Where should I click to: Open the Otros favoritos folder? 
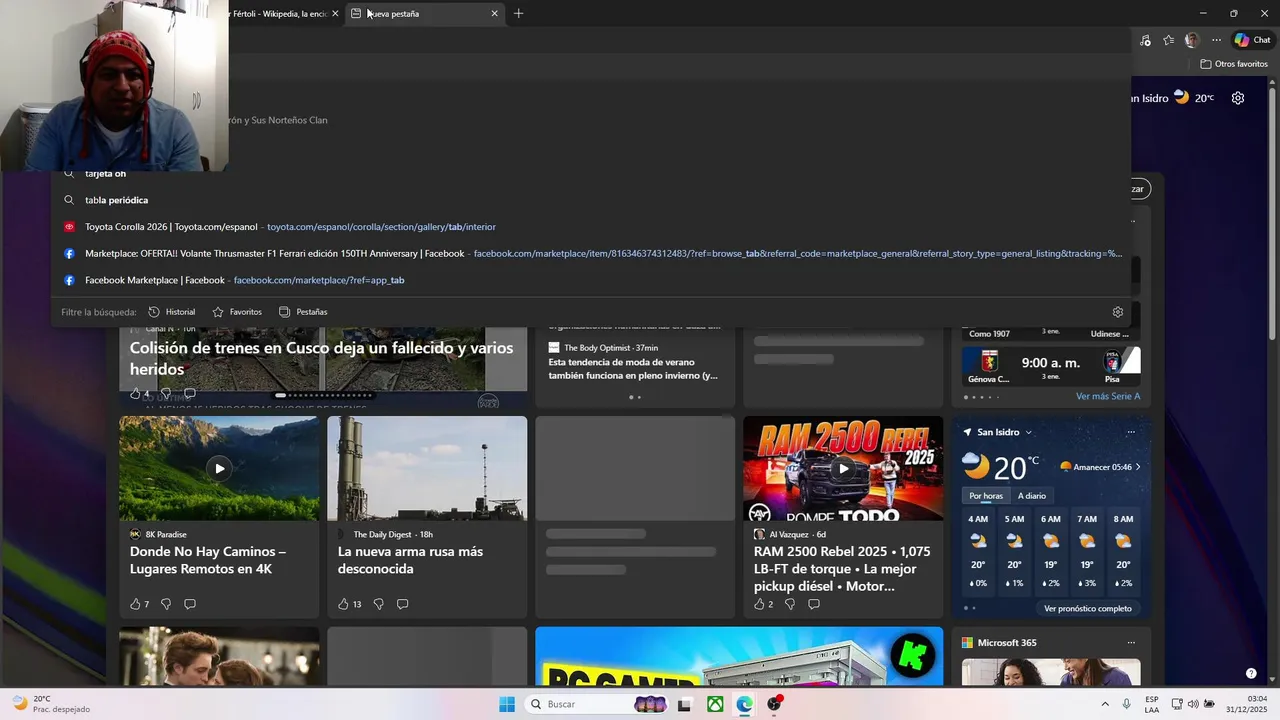tap(1234, 64)
